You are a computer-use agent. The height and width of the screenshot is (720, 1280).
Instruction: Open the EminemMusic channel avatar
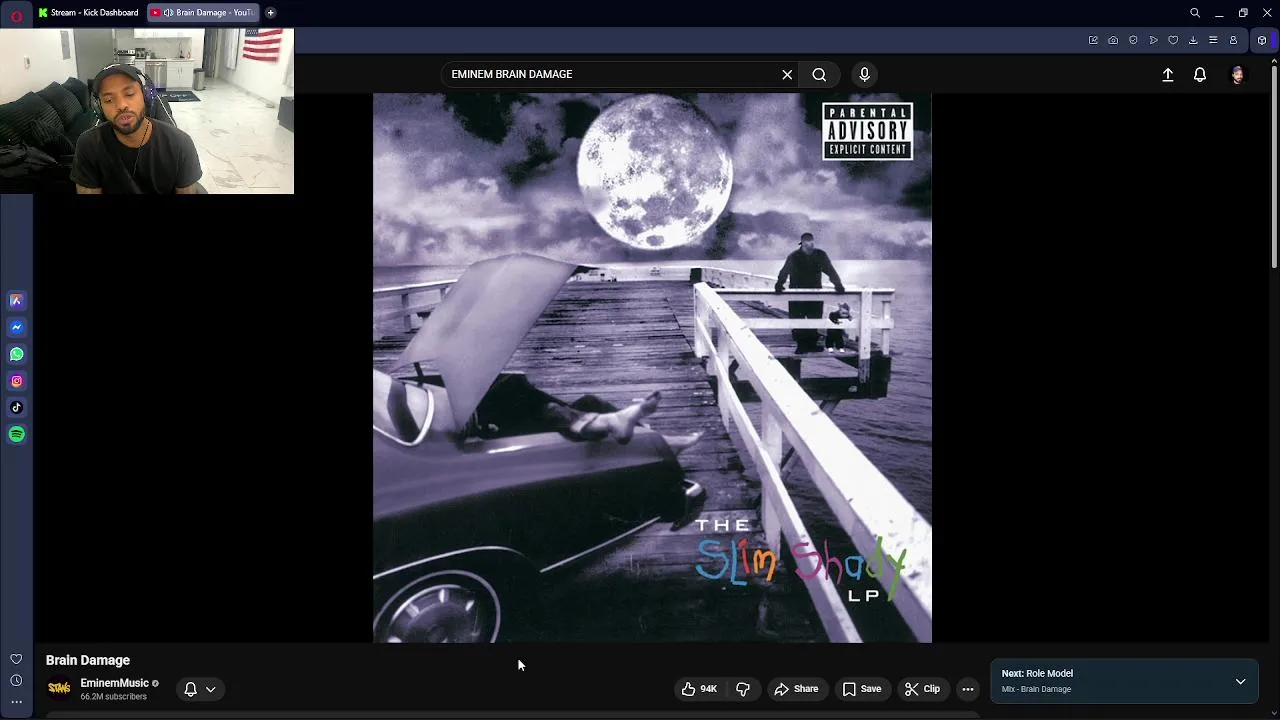60,688
